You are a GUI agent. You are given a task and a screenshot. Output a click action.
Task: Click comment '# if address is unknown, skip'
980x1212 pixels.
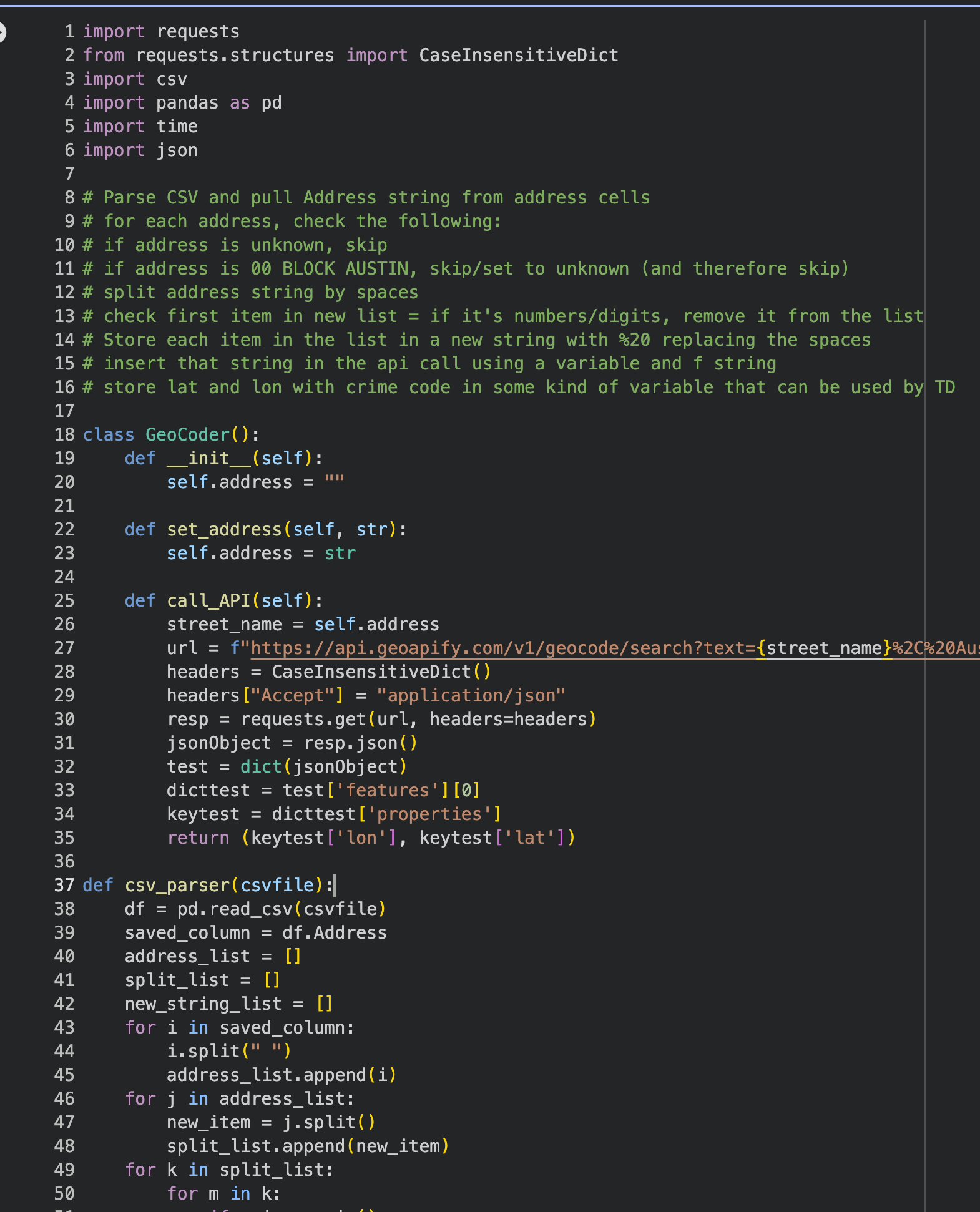click(235, 245)
